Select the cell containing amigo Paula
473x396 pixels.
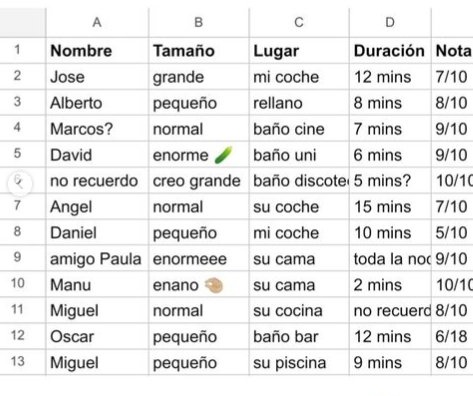97,258
